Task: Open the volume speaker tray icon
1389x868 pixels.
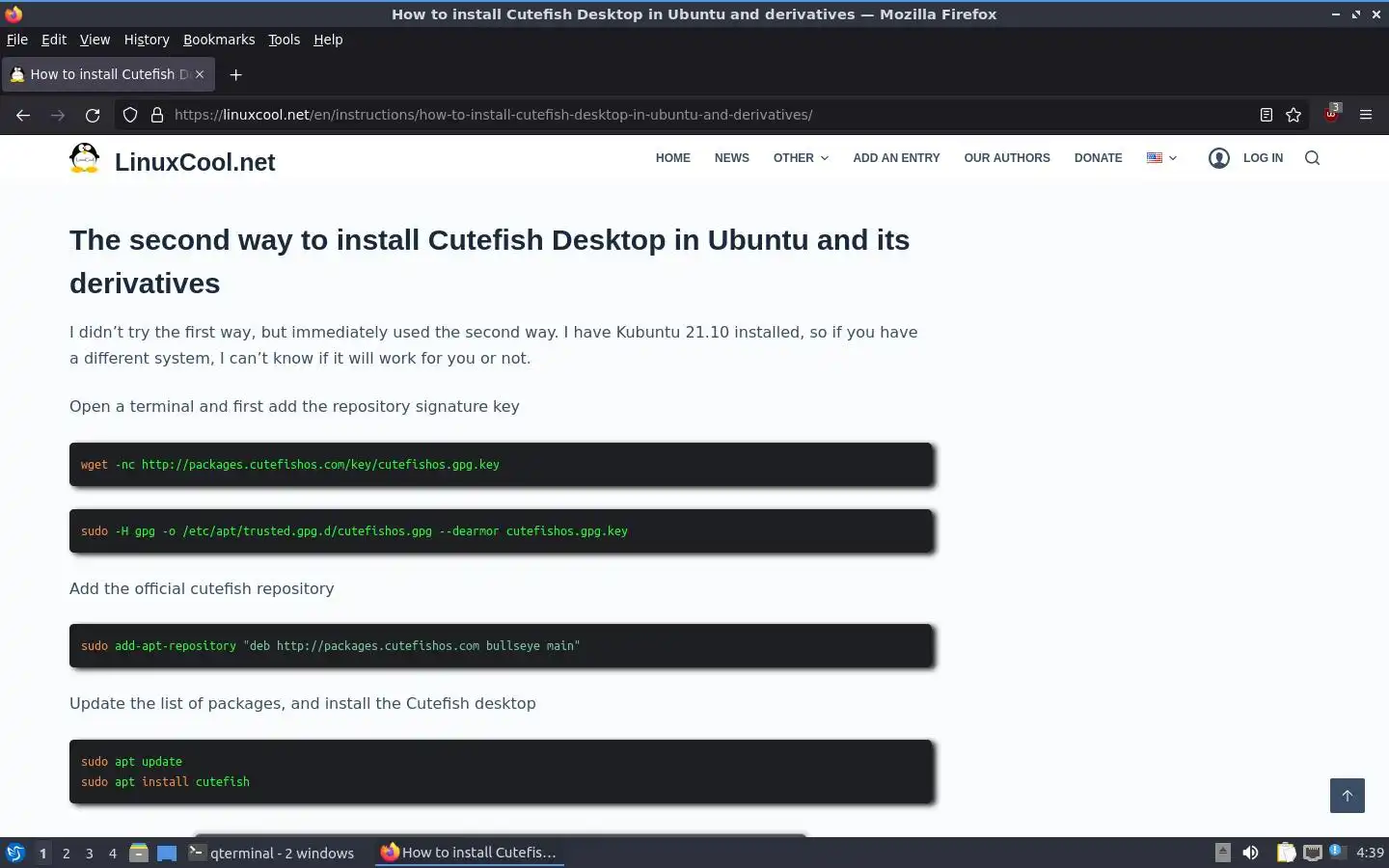Action: pos(1250,853)
